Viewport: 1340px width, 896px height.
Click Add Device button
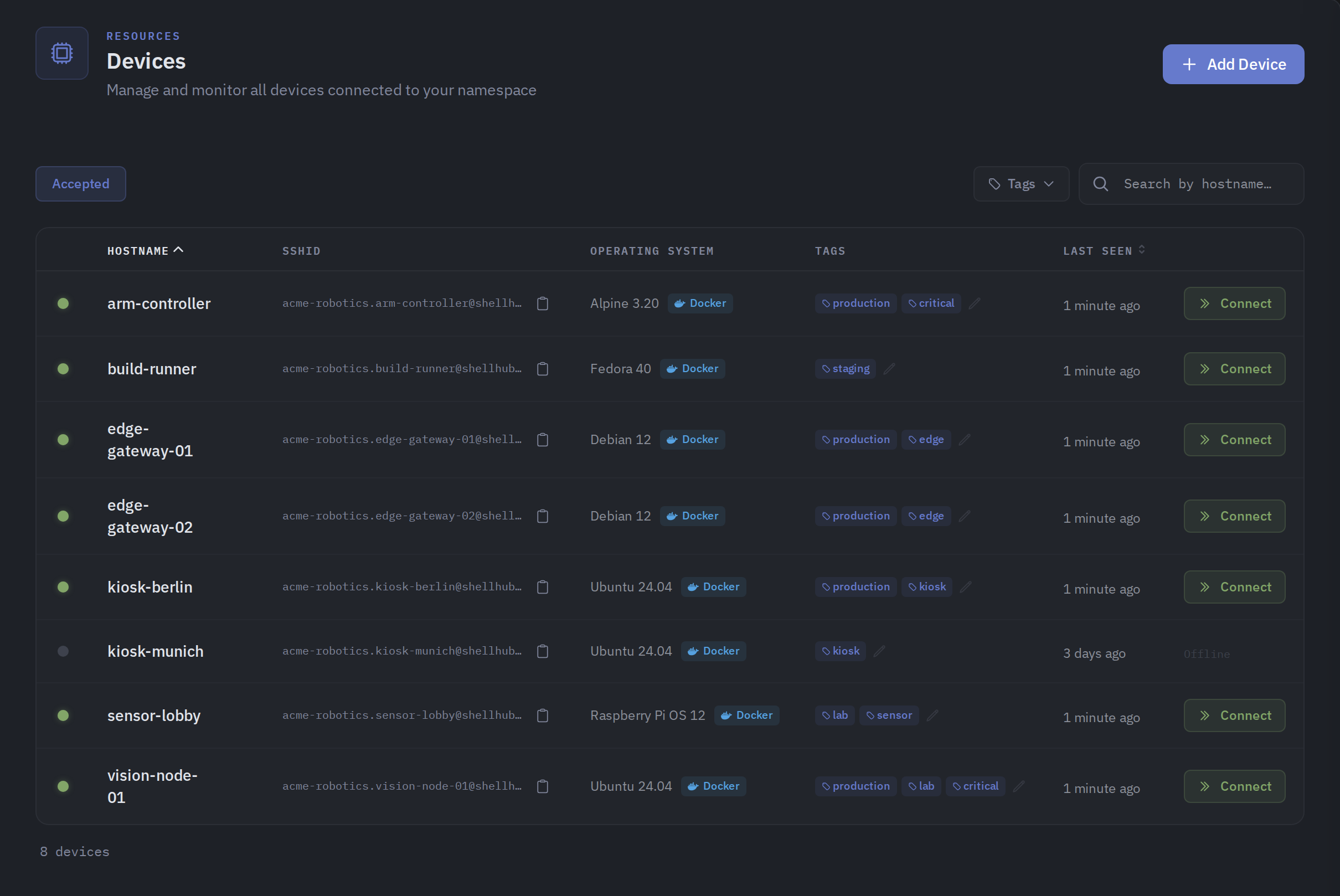(x=1233, y=65)
